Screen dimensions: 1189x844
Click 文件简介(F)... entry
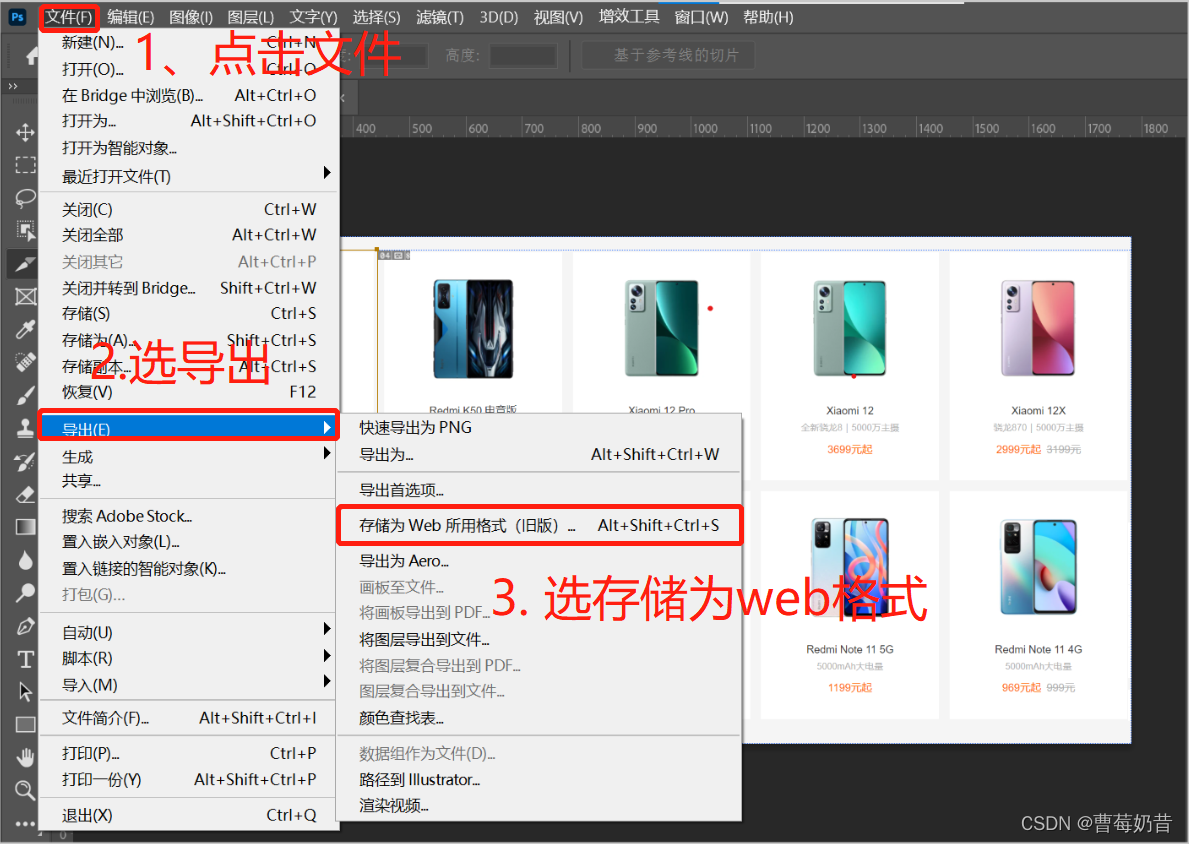188,718
